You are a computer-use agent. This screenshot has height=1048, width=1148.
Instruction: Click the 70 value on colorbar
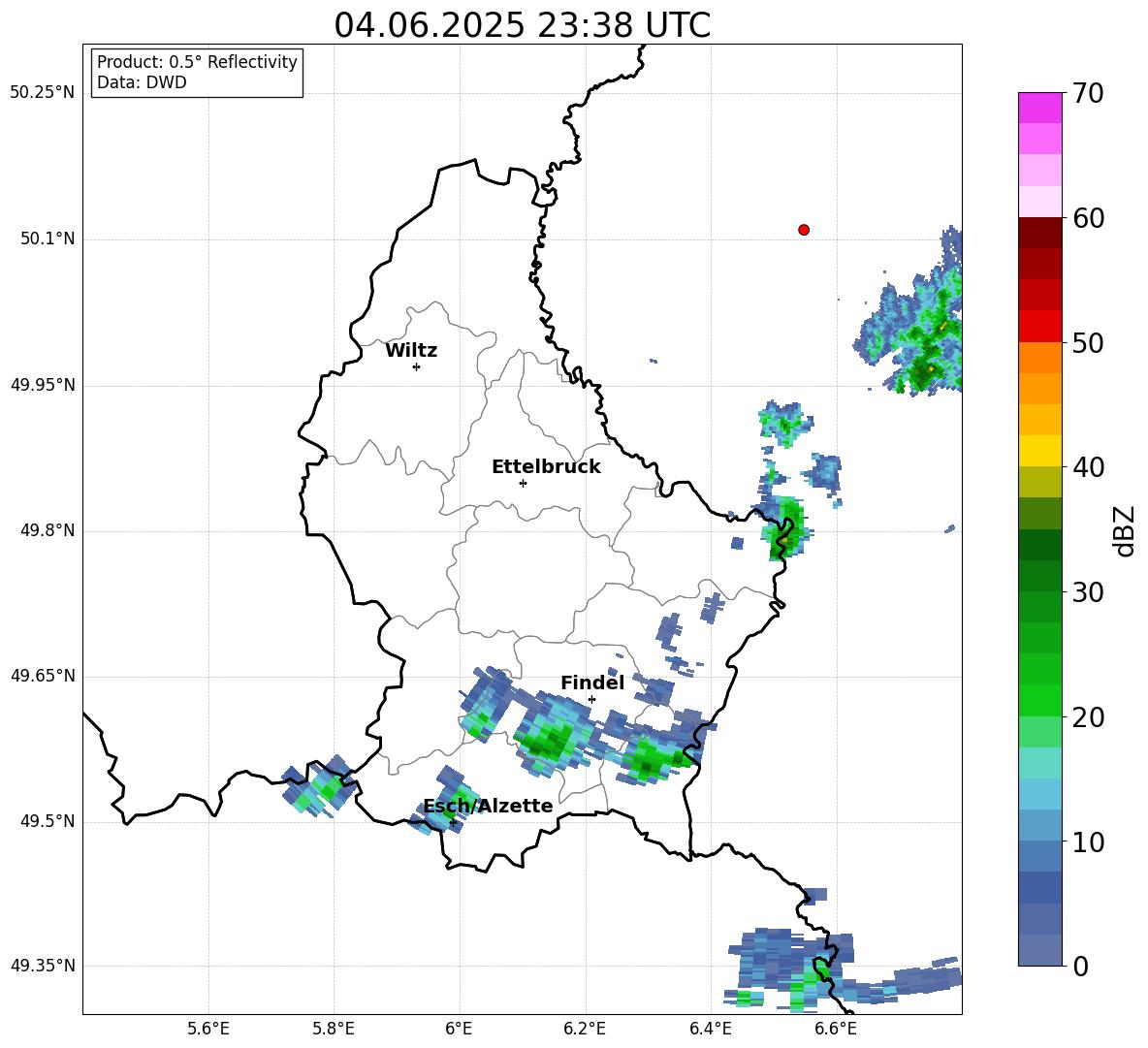[1088, 93]
